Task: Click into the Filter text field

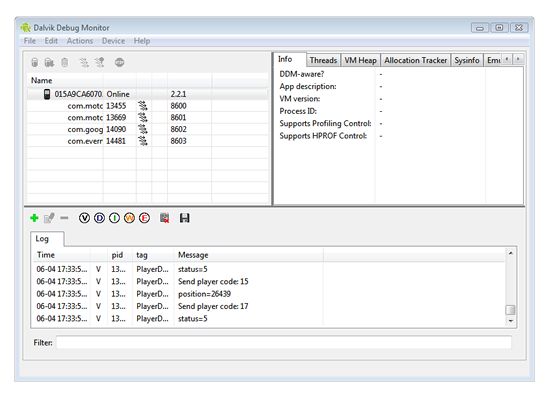Action: [x=284, y=342]
